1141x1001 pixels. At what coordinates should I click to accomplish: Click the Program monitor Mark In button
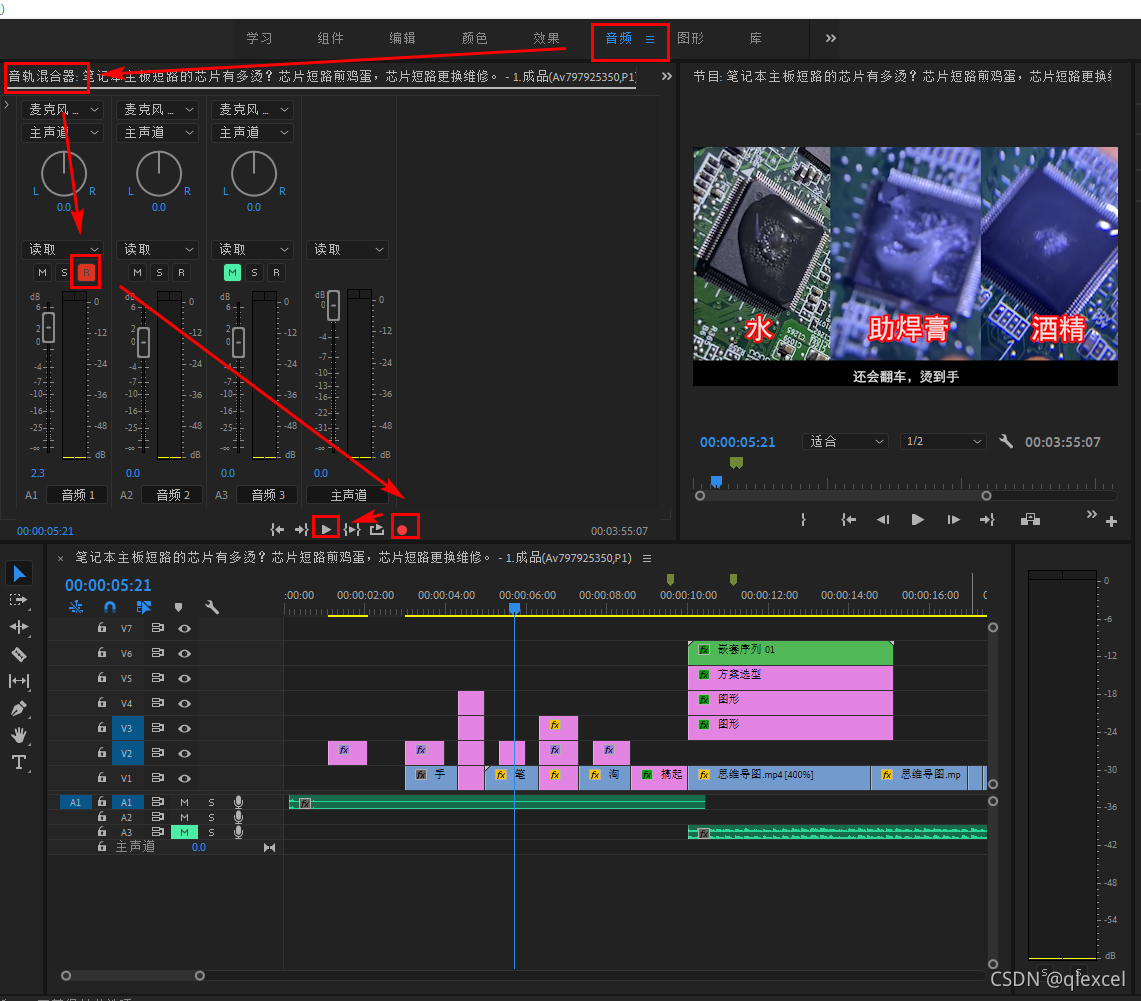(x=803, y=519)
